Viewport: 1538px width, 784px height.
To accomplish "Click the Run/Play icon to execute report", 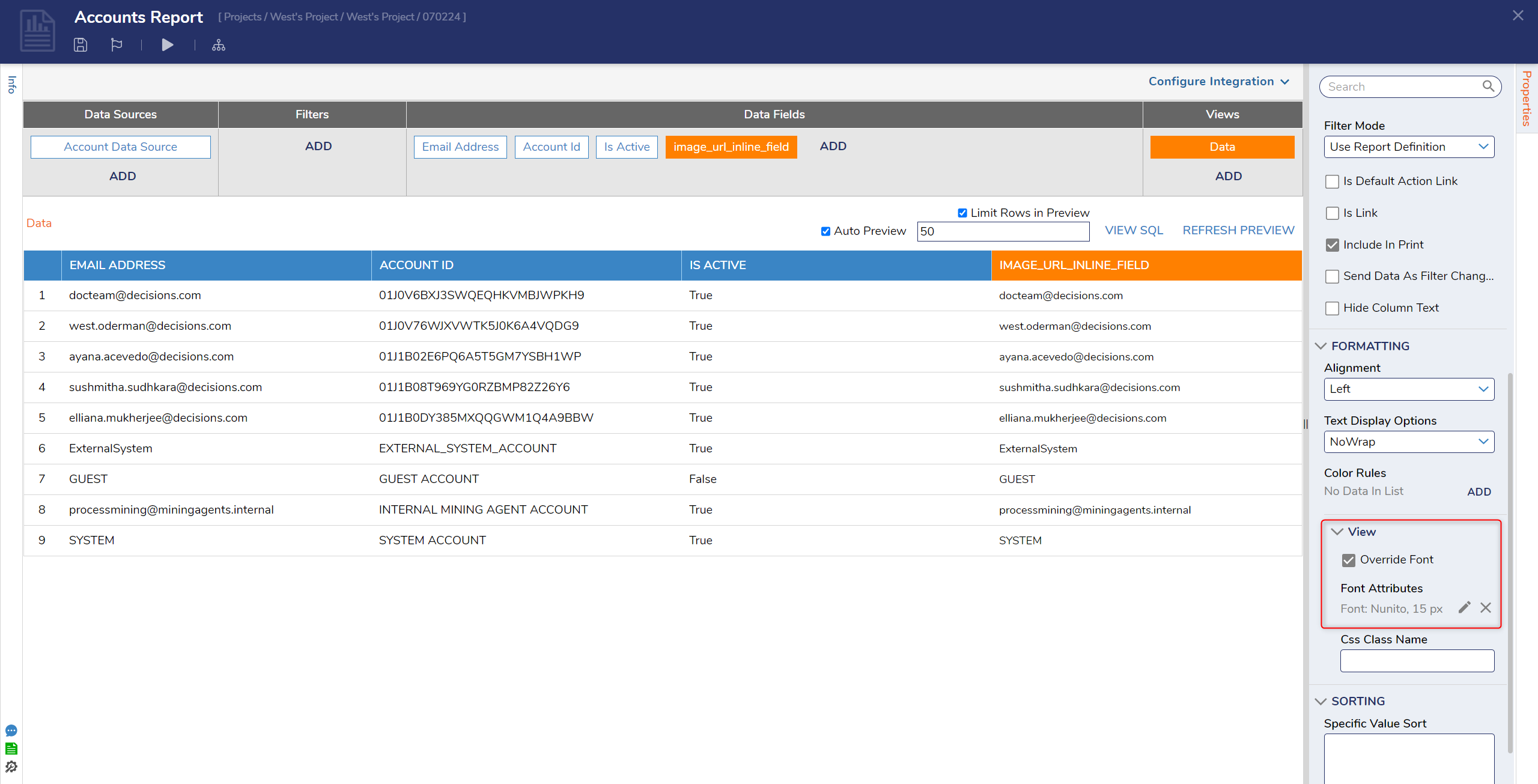I will 168,45.
